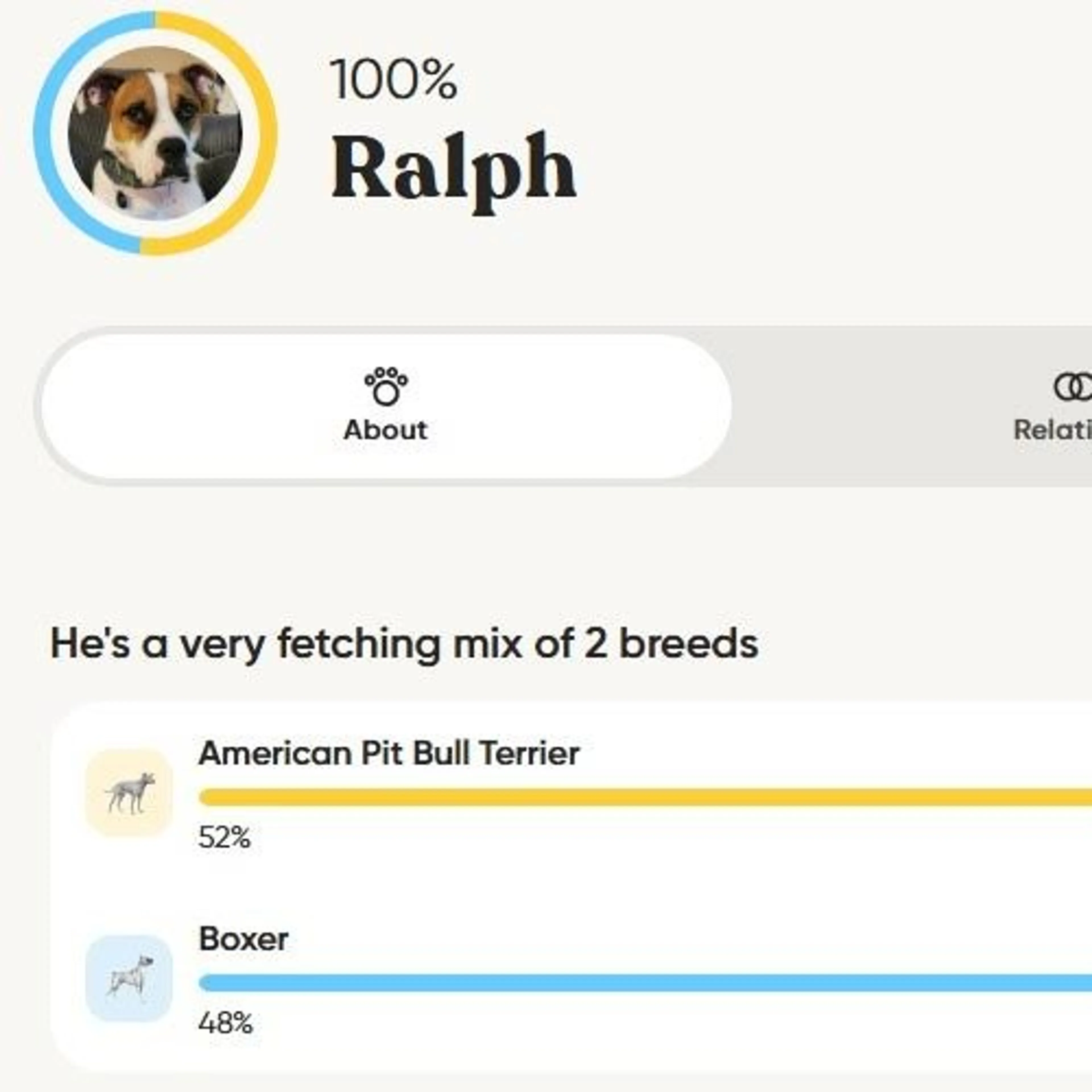Click the yellow Pit Bull Terrier percentage bar
Image resolution: width=1092 pixels, height=1092 pixels.
(644, 797)
